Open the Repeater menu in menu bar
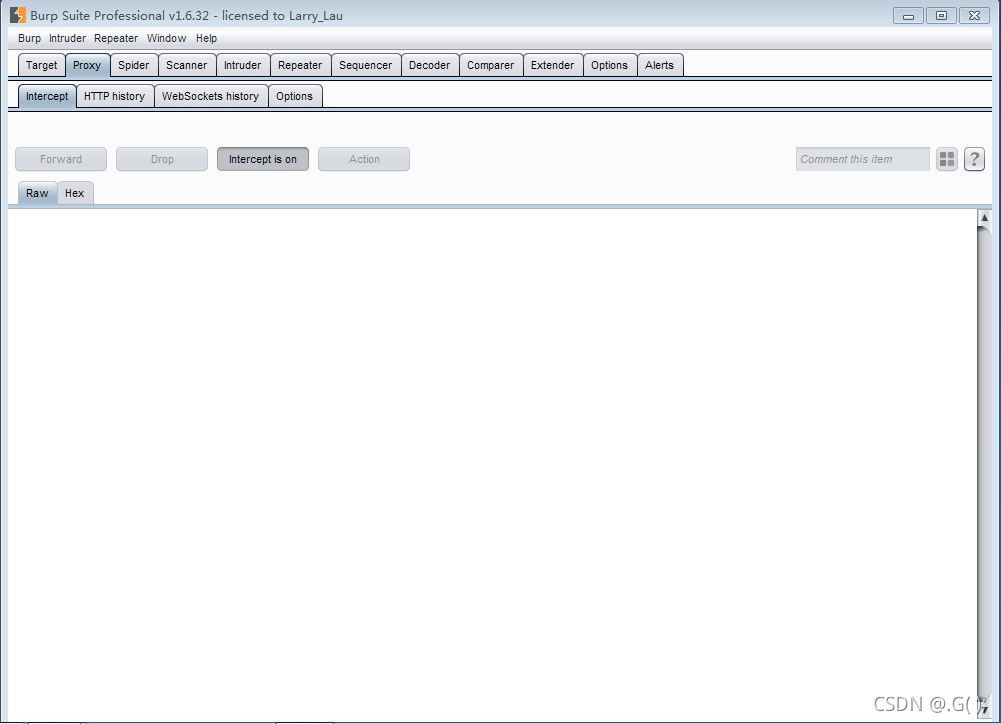1001x724 pixels. [116, 38]
